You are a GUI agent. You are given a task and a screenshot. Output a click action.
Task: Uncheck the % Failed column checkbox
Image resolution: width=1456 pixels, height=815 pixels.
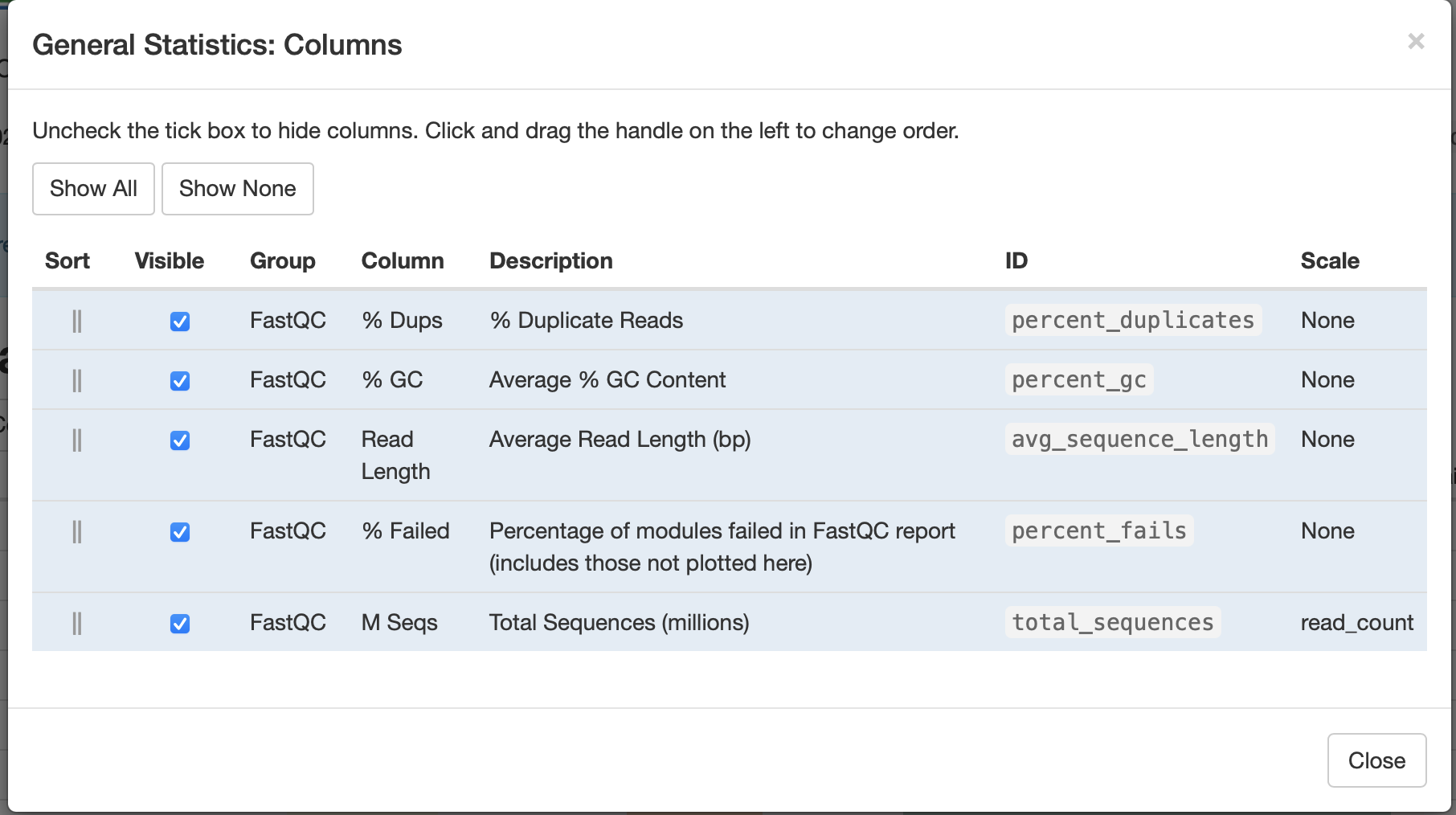tap(180, 532)
